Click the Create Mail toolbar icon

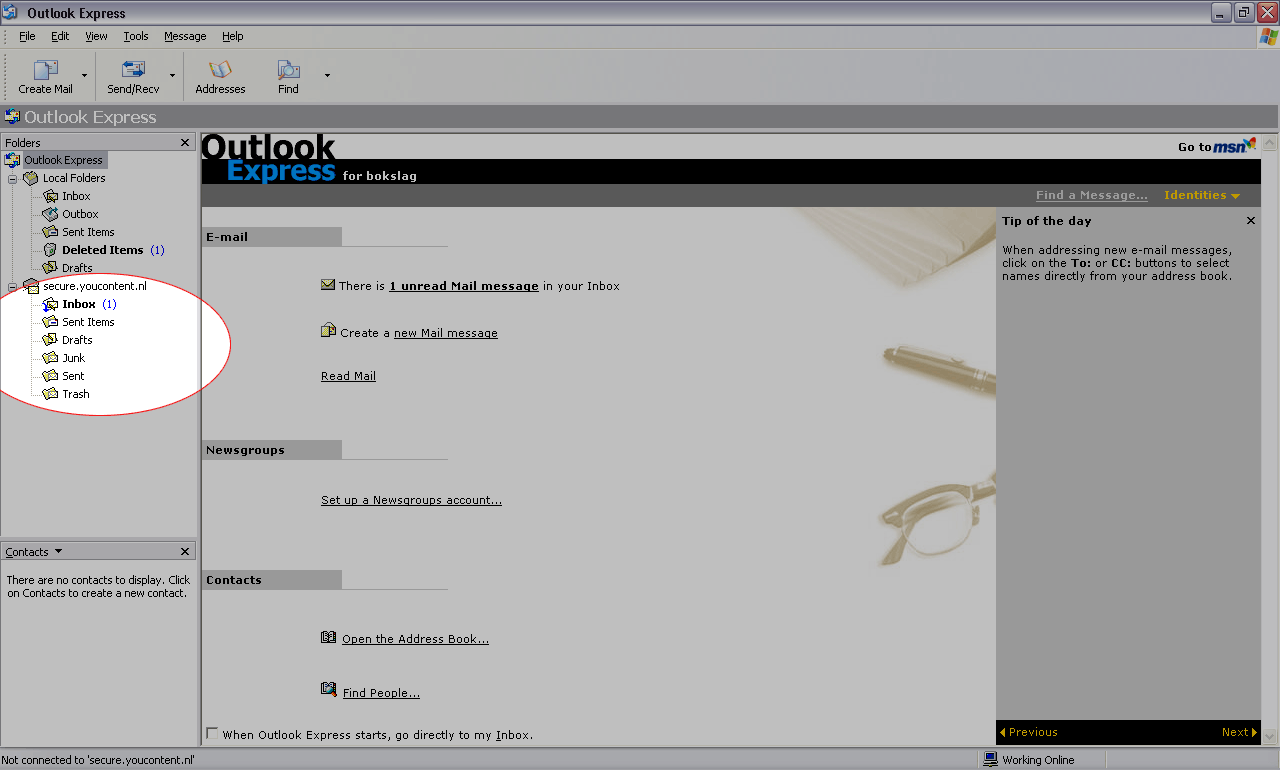[x=45, y=71]
